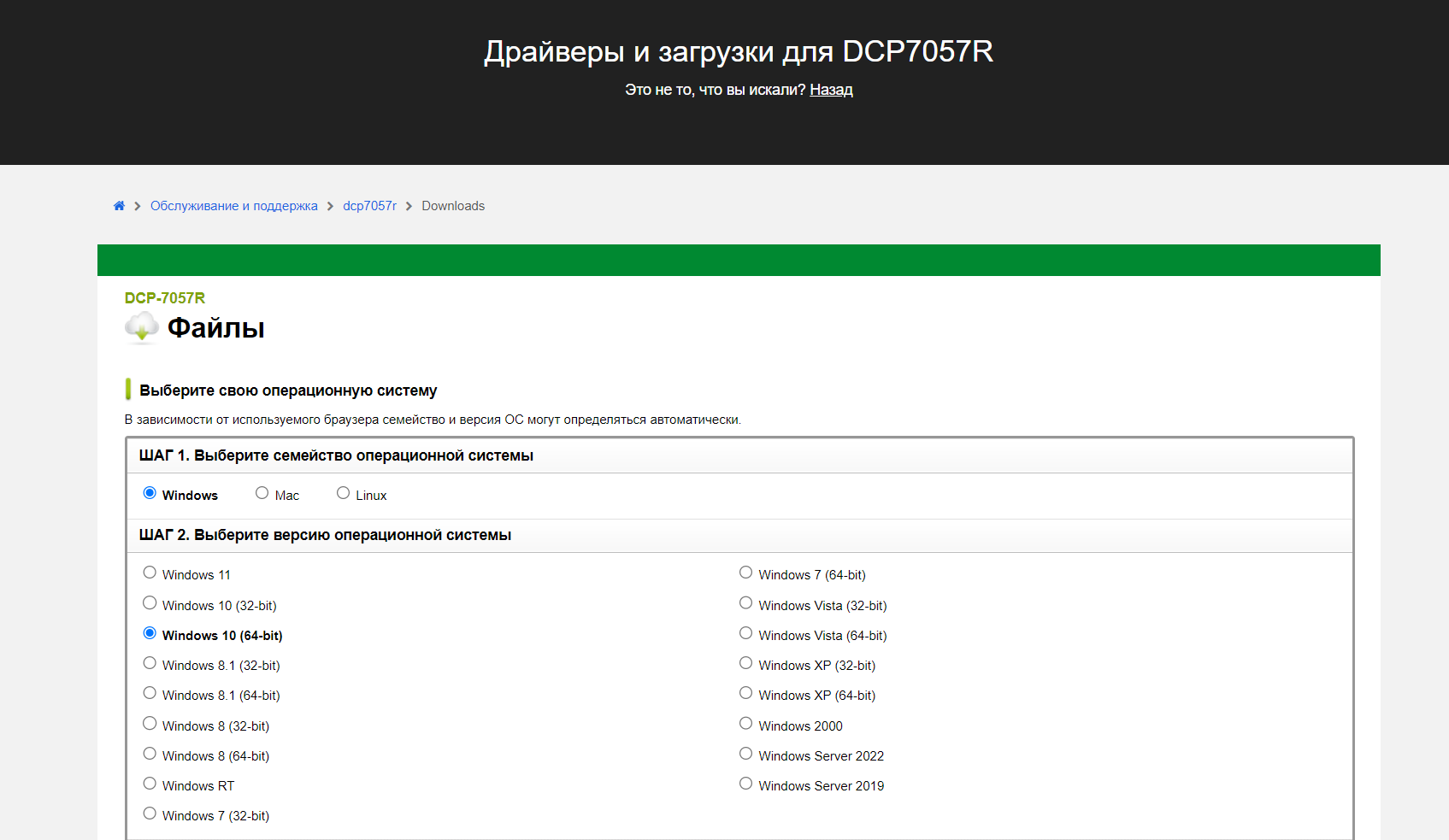
Task: Choose Windows 7 (32-bit) radio button
Action: 150,814
